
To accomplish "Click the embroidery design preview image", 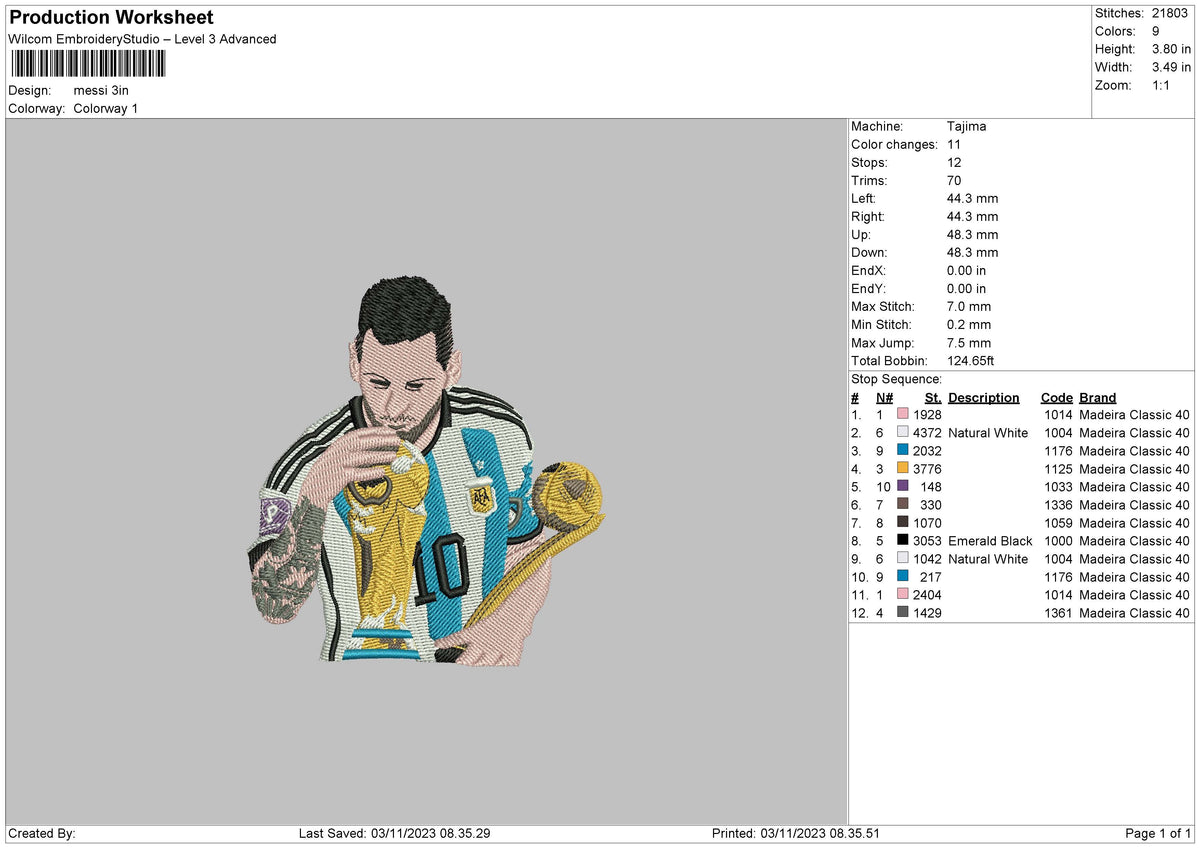I will point(427,469).
